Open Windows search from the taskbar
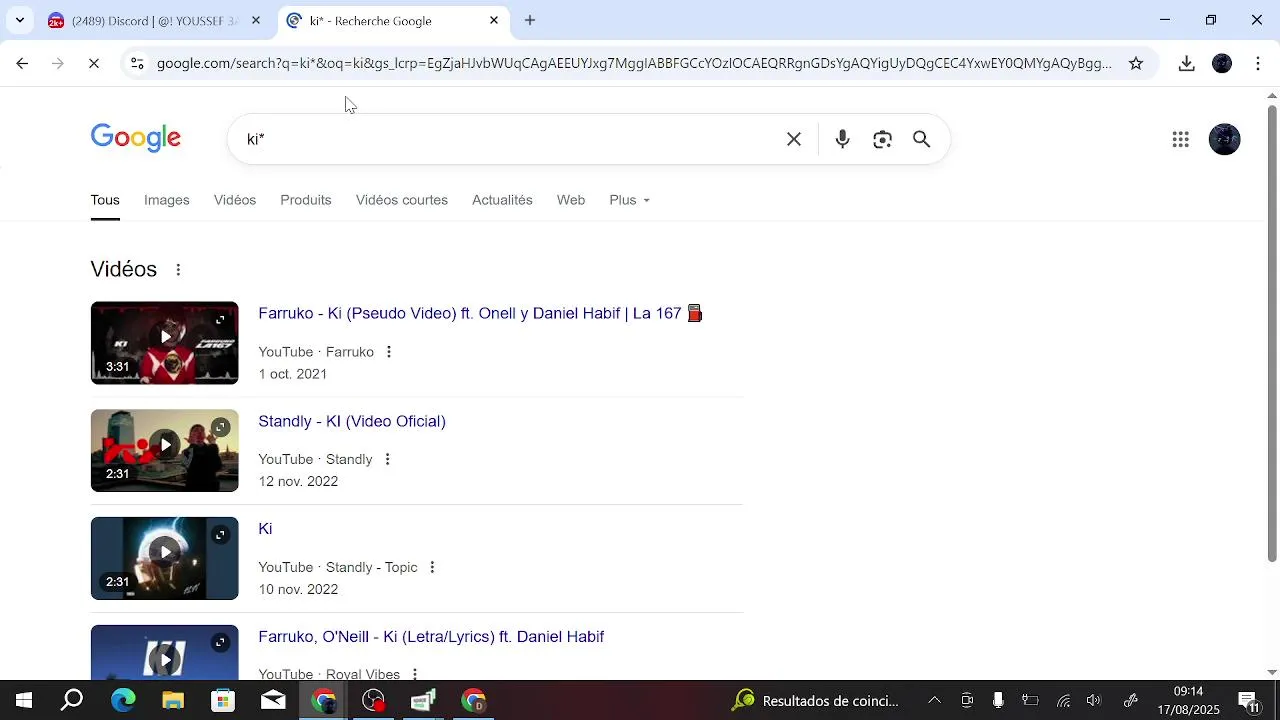This screenshot has width=1280, height=720. [72, 700]
